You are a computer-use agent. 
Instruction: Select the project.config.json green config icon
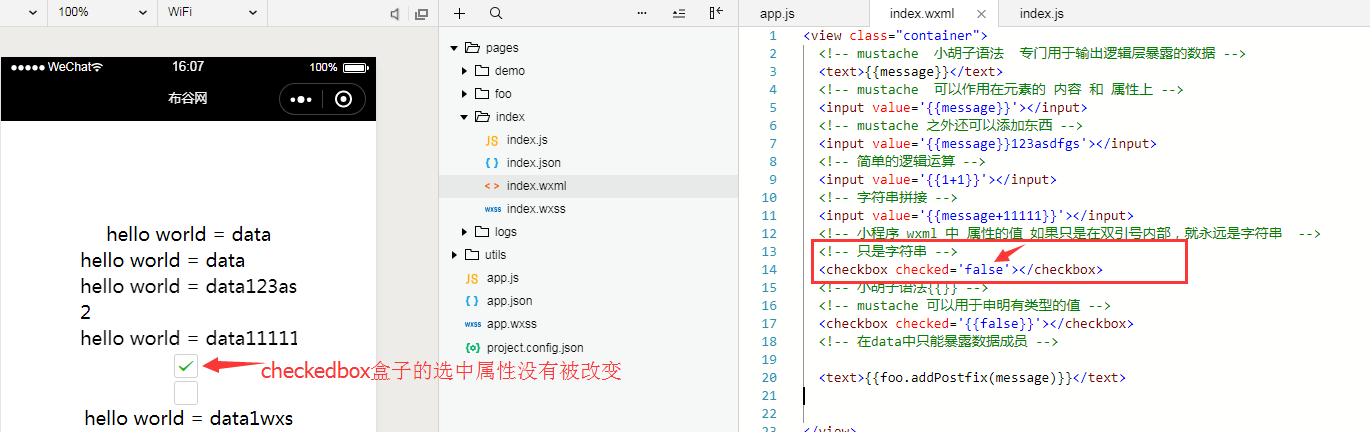coord(472,347)
